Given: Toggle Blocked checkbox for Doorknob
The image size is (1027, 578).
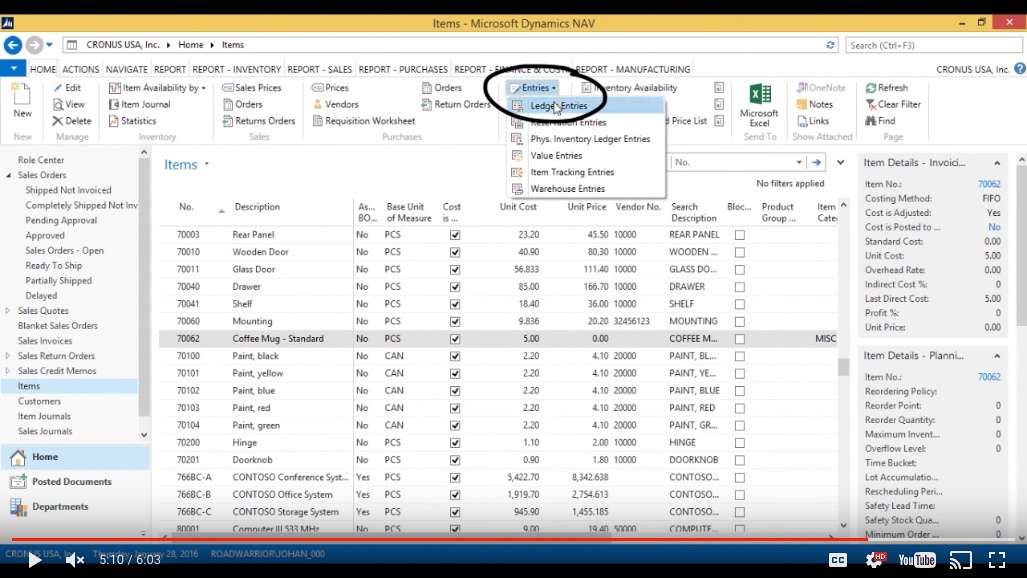Looking at the screenshot, I should point(739,460).
